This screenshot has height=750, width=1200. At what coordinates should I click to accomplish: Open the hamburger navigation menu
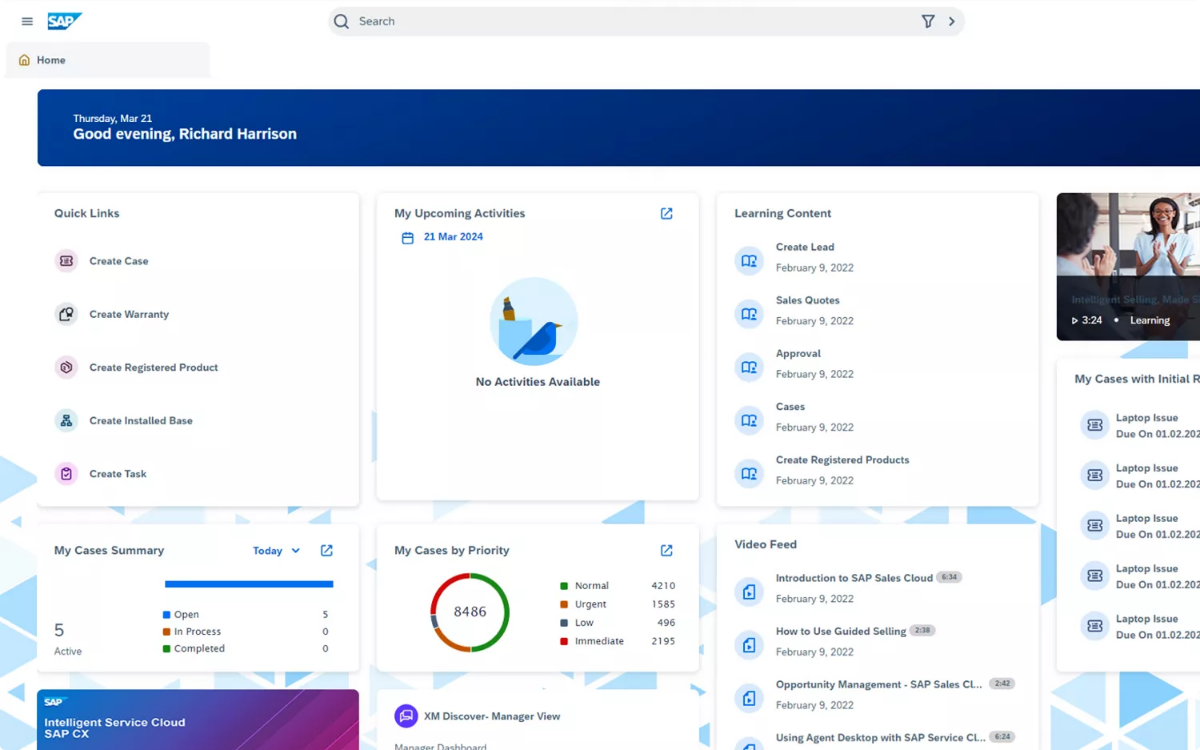pos(27,21)
